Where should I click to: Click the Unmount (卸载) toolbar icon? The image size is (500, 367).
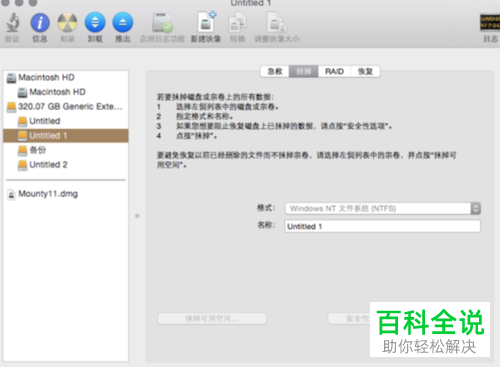click(x=95, y=23)
